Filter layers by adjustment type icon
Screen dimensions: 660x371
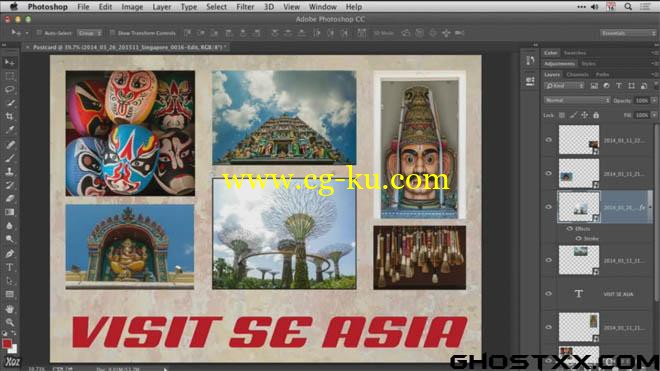tap(607, 86)
